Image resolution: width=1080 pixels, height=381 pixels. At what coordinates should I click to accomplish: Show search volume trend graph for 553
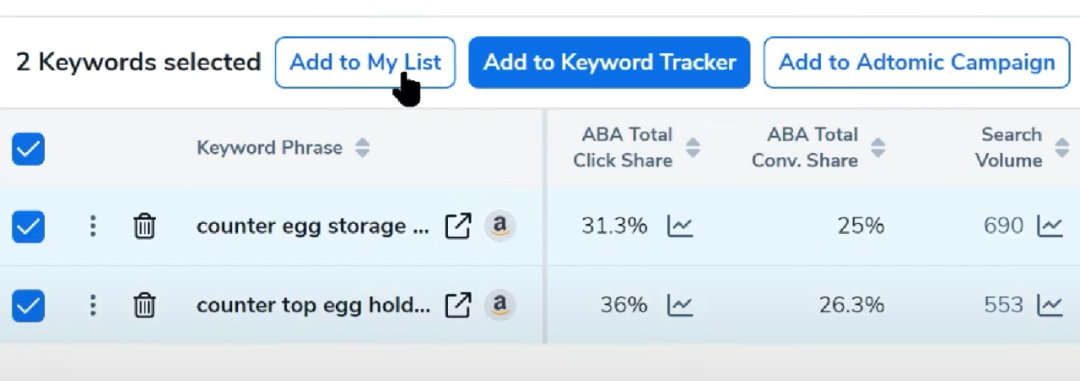click(x=1050, y=305)
